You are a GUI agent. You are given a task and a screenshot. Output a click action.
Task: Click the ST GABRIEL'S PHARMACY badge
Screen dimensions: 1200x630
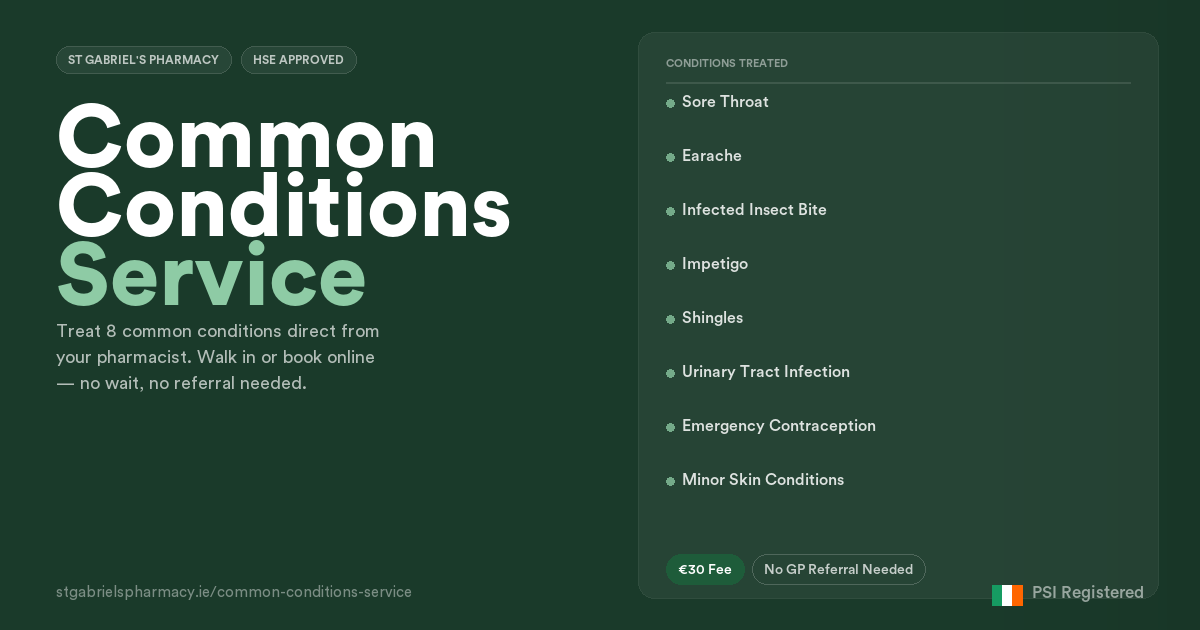click(x=144, y=60)
